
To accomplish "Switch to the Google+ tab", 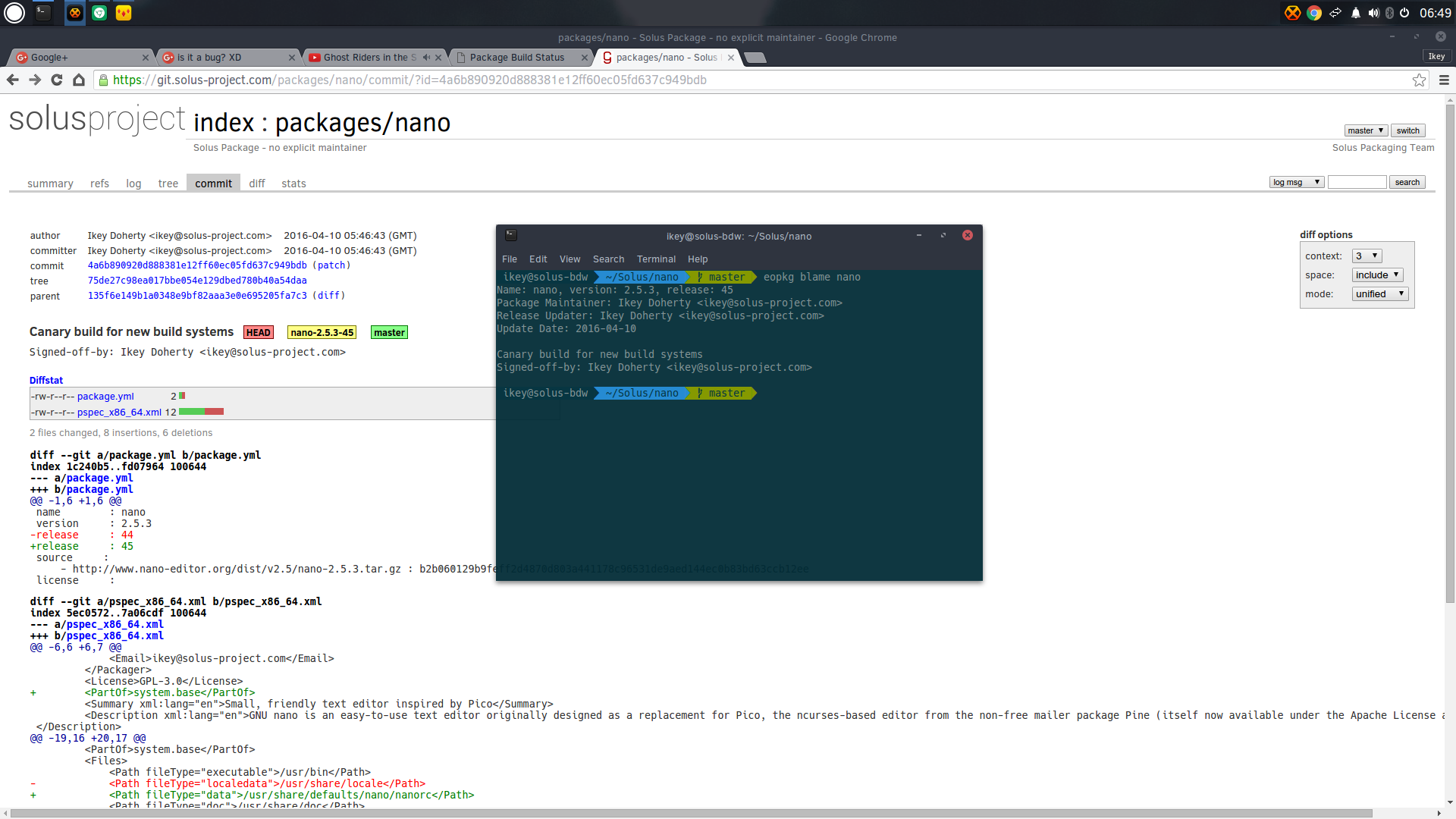I will tap(80, 58).
